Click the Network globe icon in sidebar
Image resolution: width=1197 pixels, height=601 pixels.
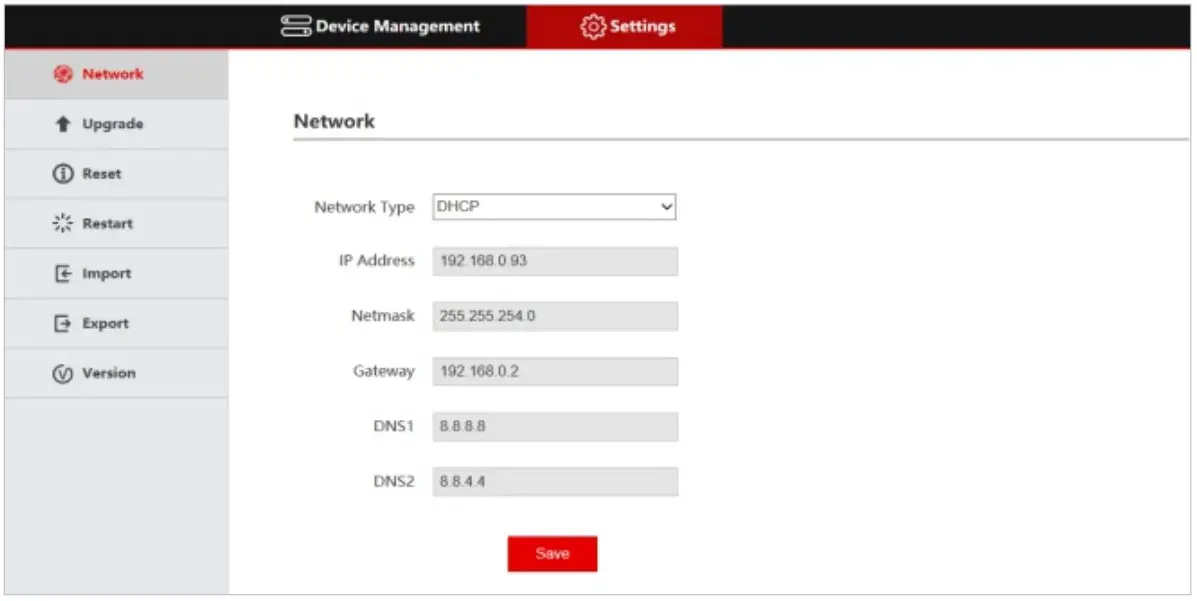tap(65, 73)
